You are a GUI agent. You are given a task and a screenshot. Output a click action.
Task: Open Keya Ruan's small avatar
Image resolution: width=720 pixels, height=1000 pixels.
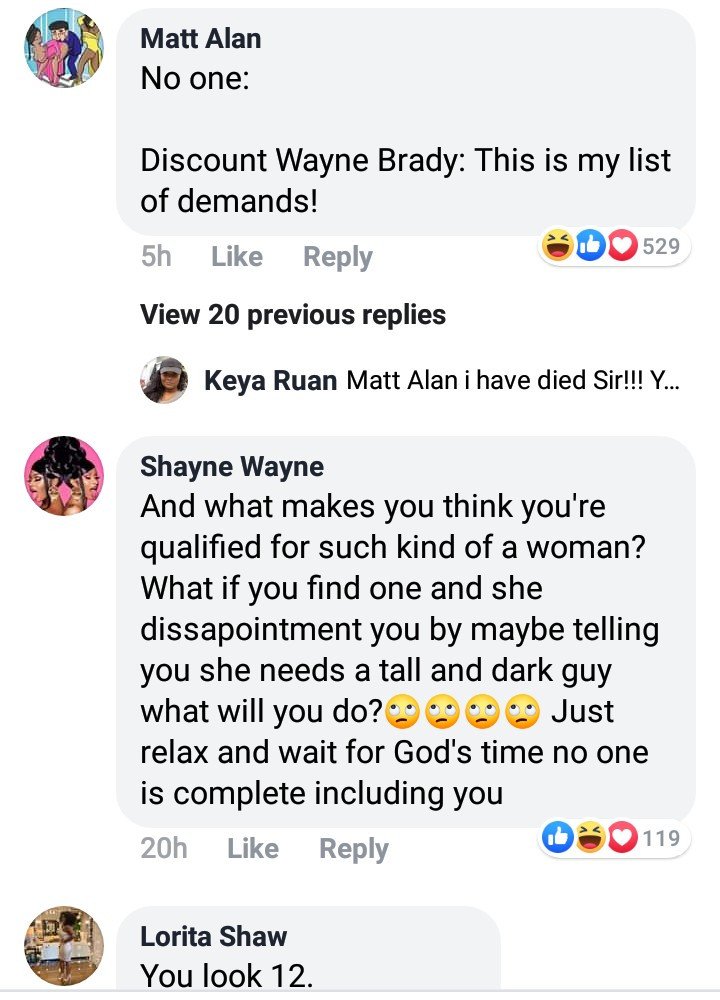(164, 380)
